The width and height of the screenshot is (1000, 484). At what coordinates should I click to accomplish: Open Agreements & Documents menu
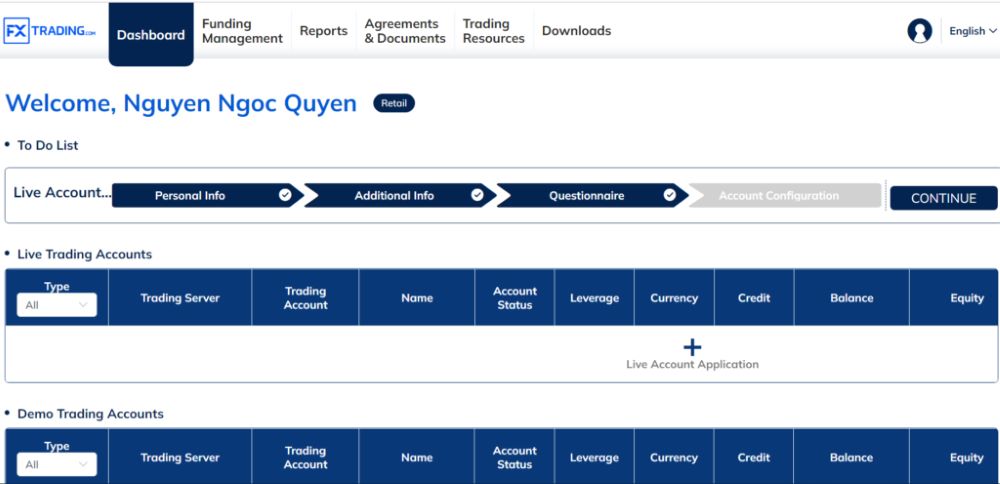tap(405, 31)
